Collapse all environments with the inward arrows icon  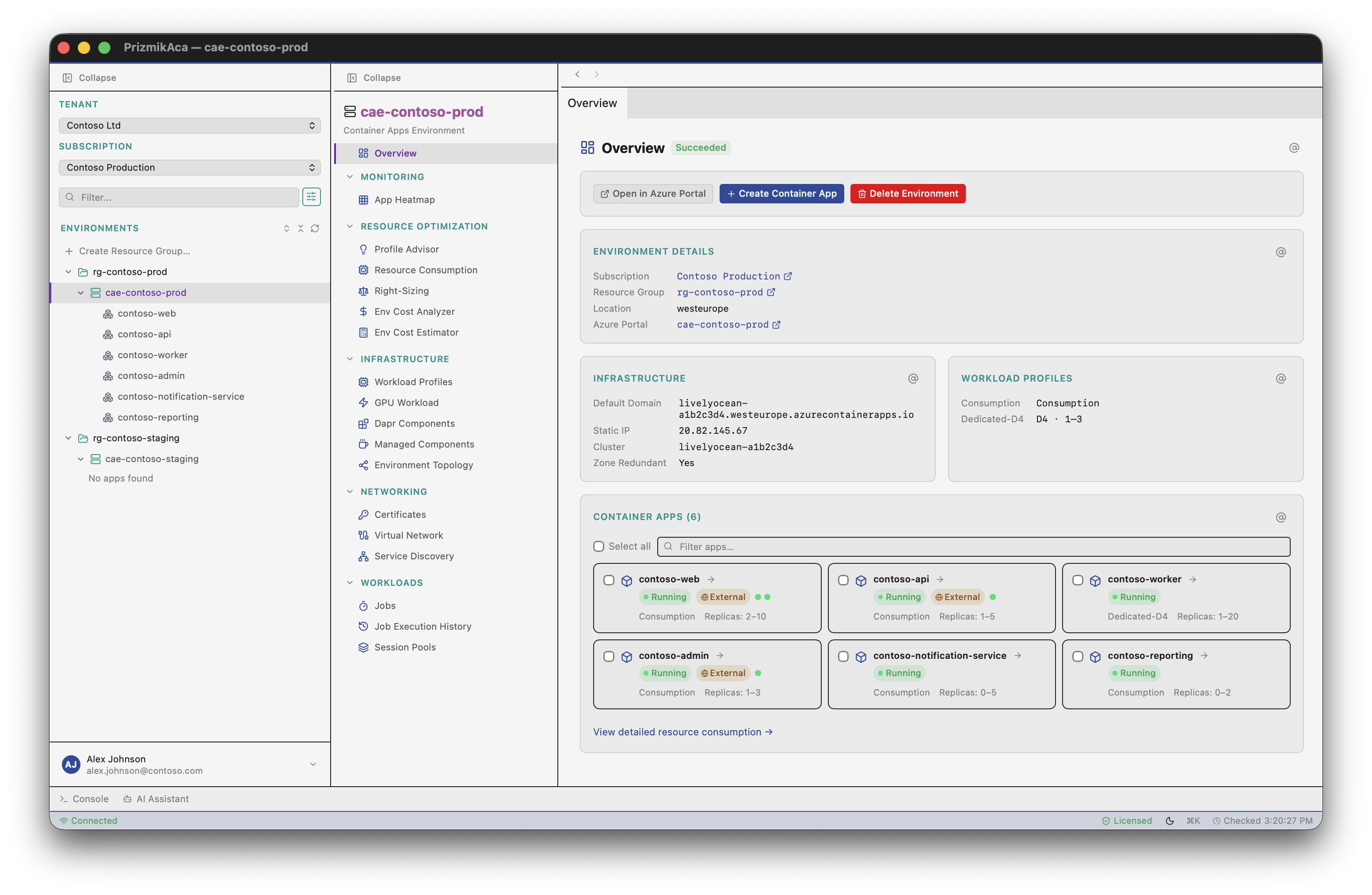(x=300, y=228)
